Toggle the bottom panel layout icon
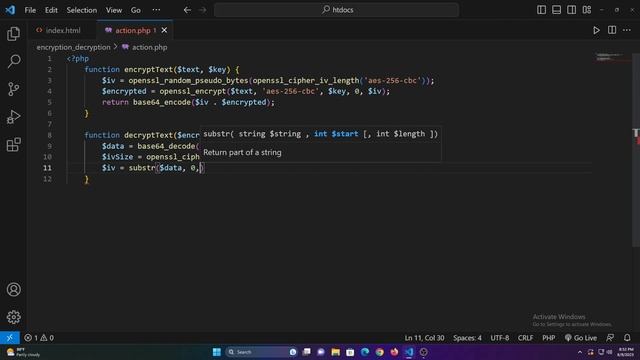 556,10
